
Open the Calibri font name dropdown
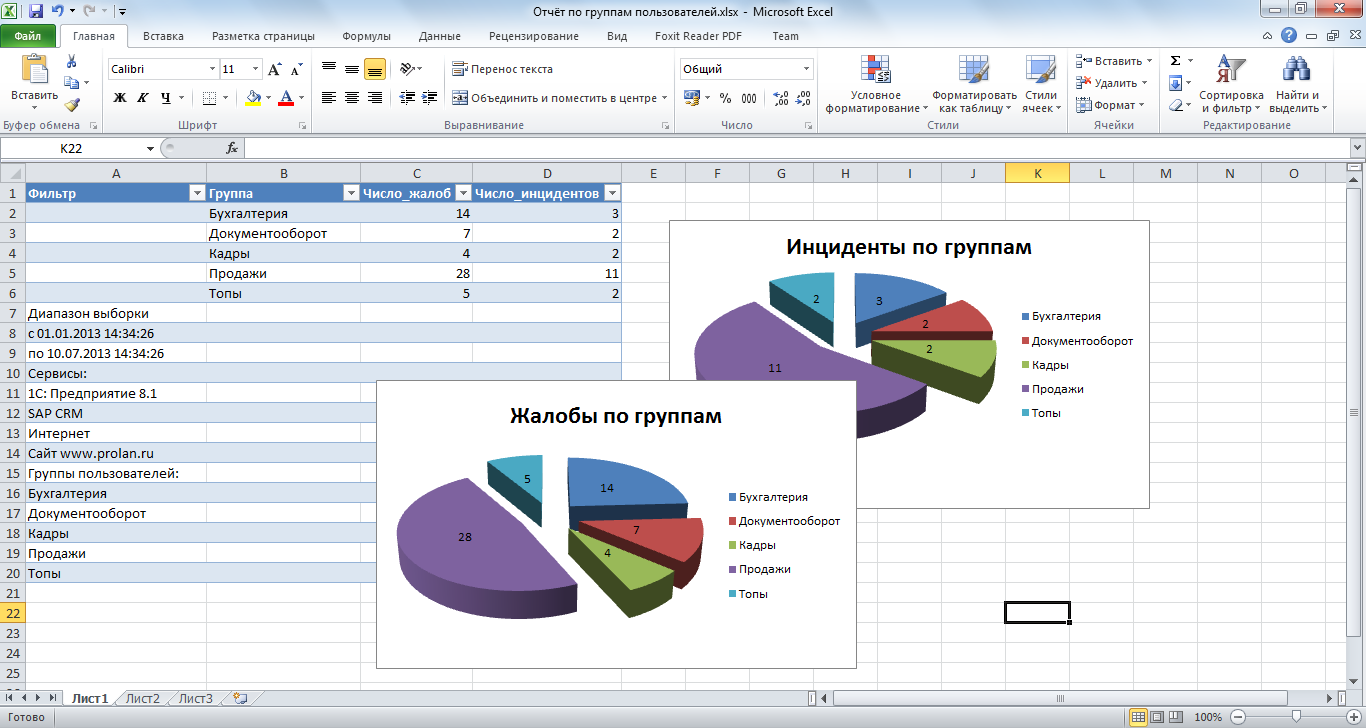[212, 69]
